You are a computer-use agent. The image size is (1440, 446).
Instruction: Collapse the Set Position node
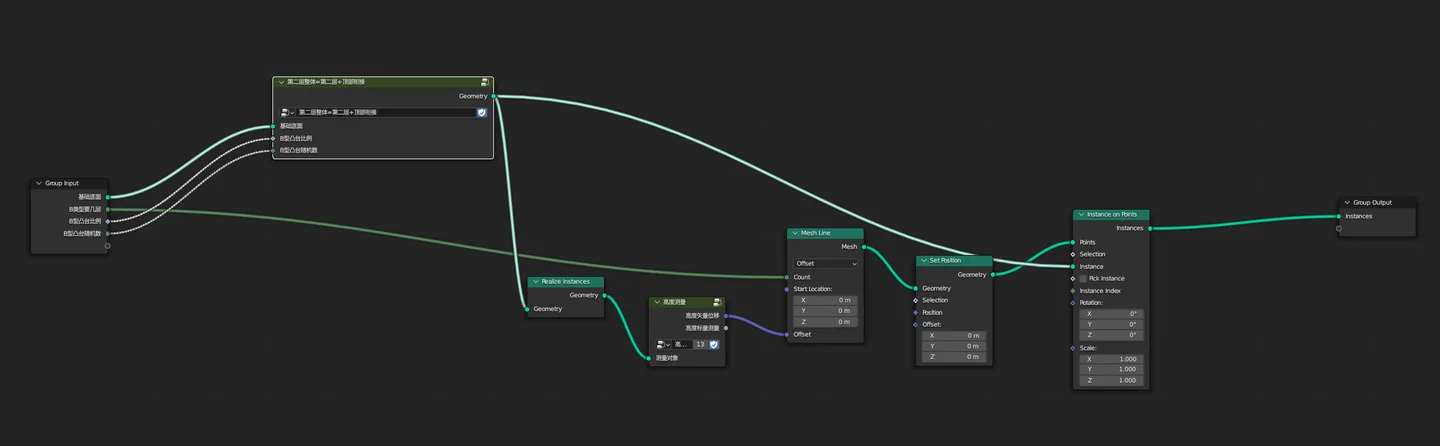pyautogui.click(x=923, y=261)
